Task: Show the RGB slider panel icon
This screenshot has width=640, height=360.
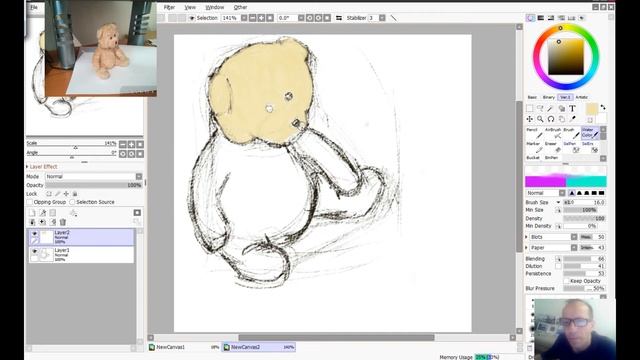Action: coord(540,18)
